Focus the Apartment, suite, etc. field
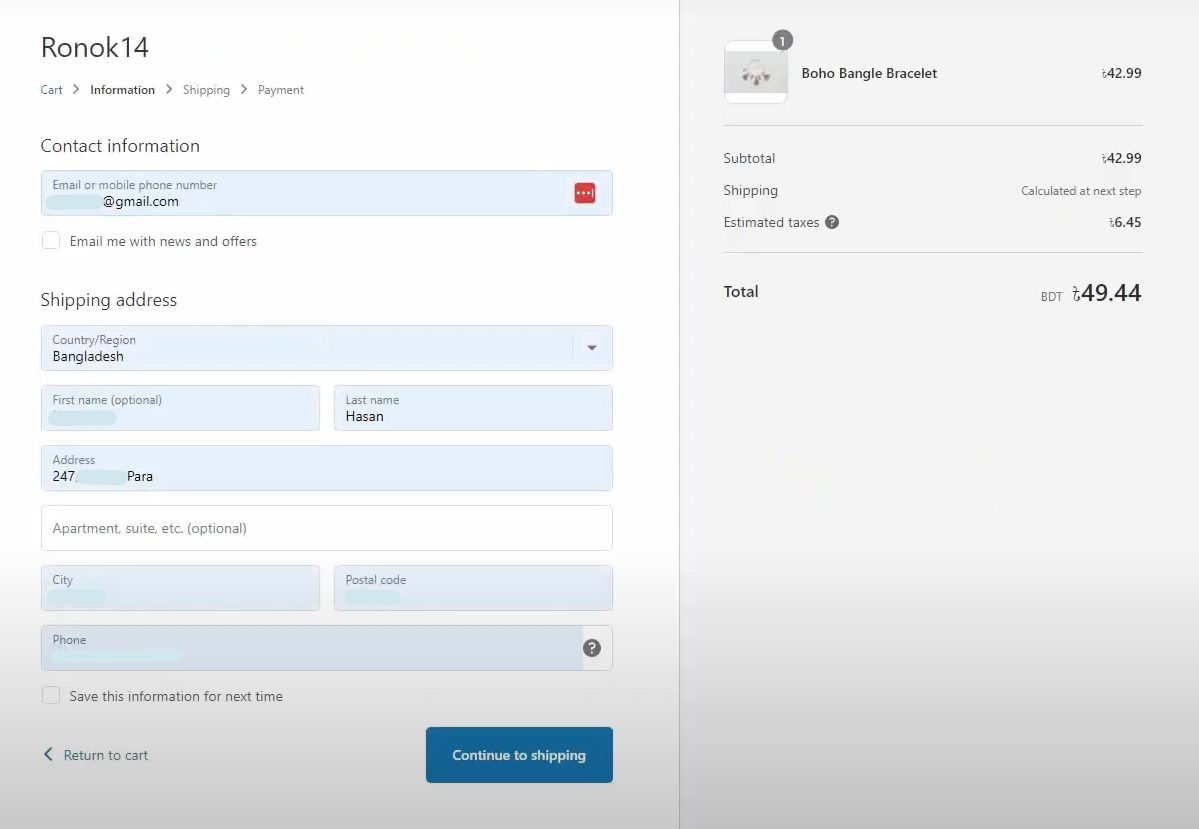 point(326,528)
